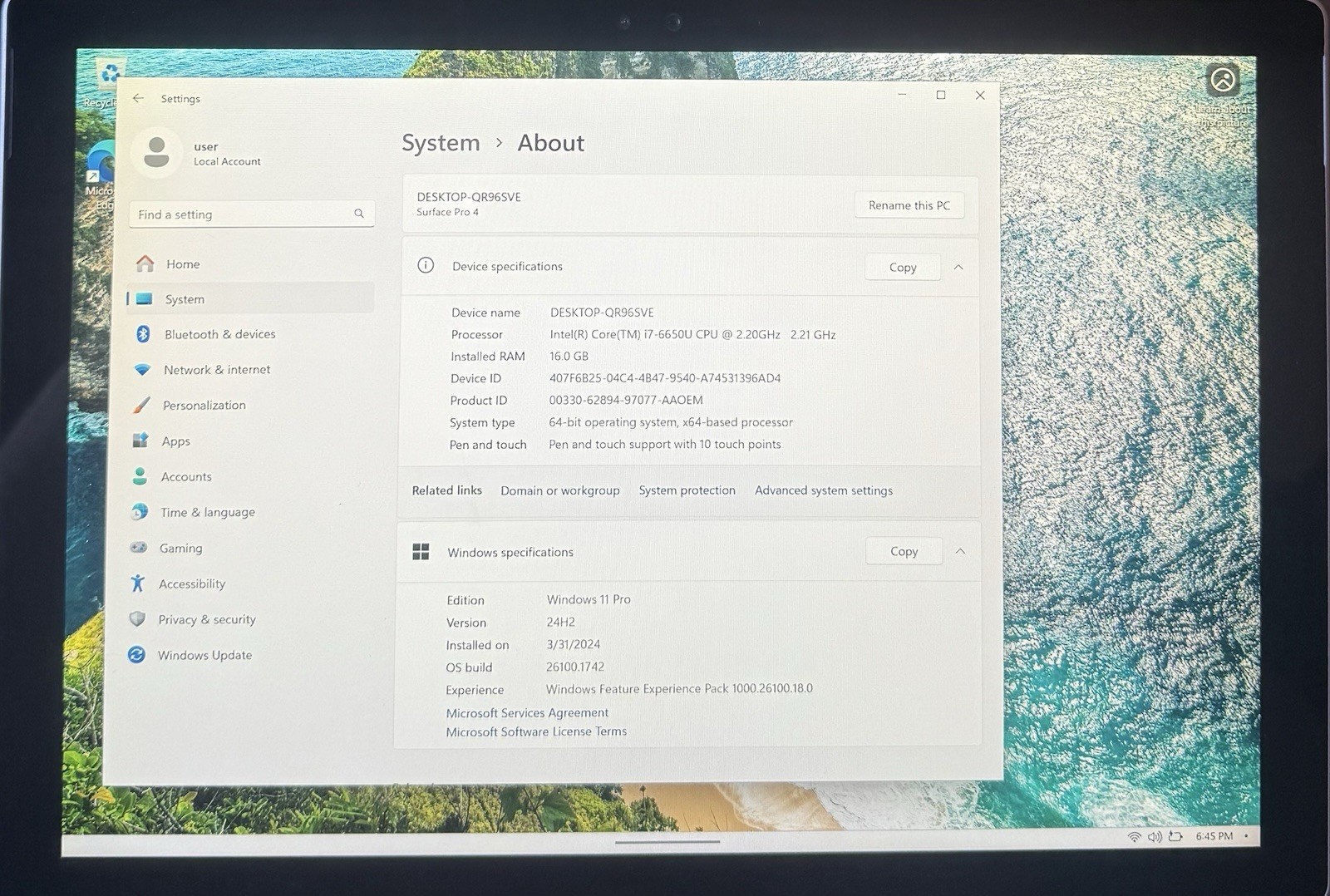Viewport: 1330px width, 896px height.
Task: Copy the Device specifications
Action: pos(903,267)
